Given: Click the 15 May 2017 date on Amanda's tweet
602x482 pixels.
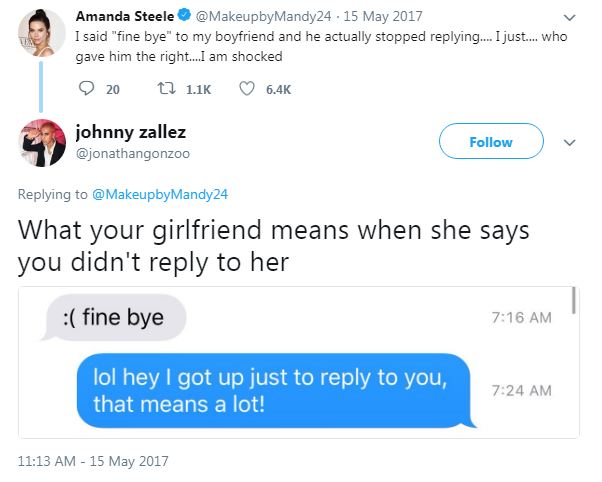Looking at the screenshot, I should pyautogui.click(x=383, y=16).
